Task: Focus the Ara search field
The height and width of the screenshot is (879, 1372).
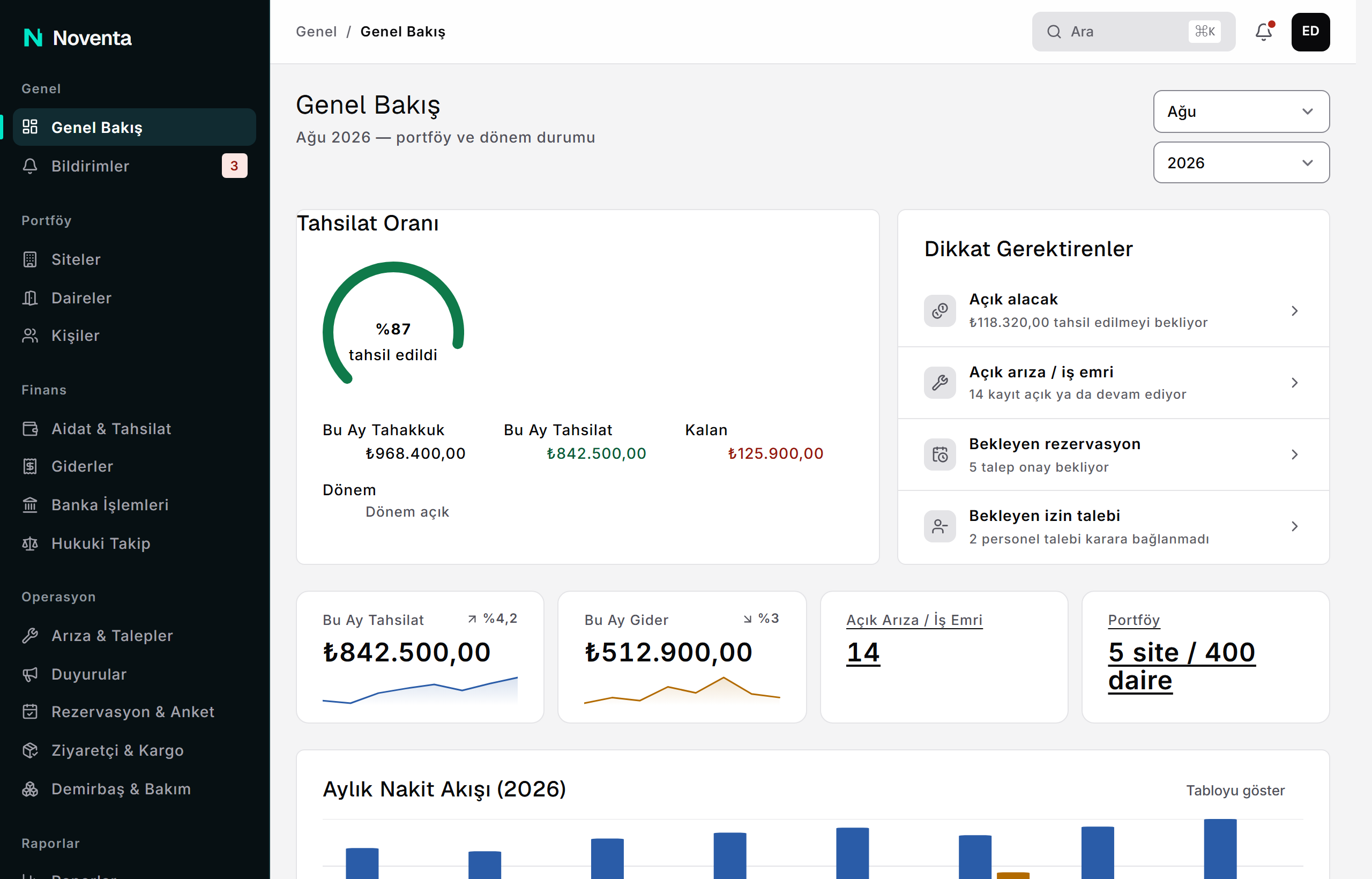Action: click(1134, 32)
